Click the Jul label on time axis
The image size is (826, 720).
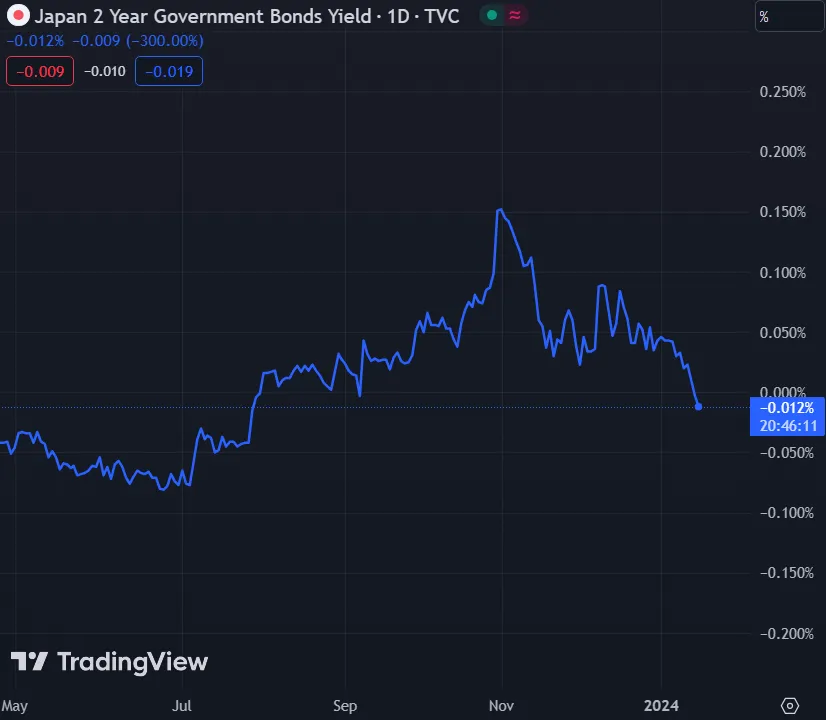183,705
